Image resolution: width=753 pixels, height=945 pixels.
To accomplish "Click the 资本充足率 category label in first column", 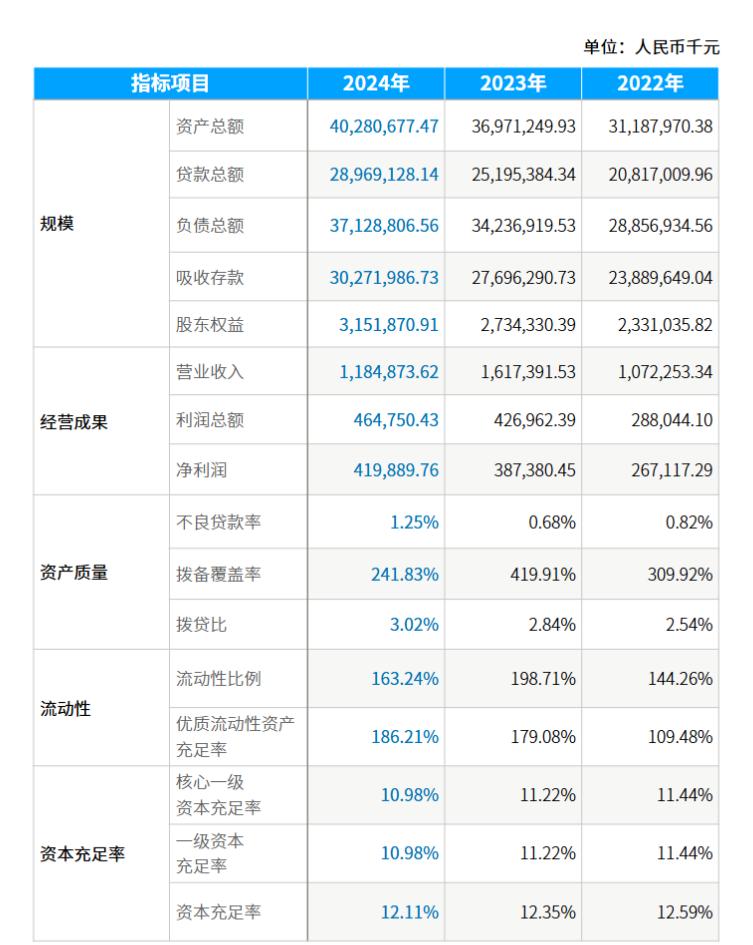I will pos(82,855).
